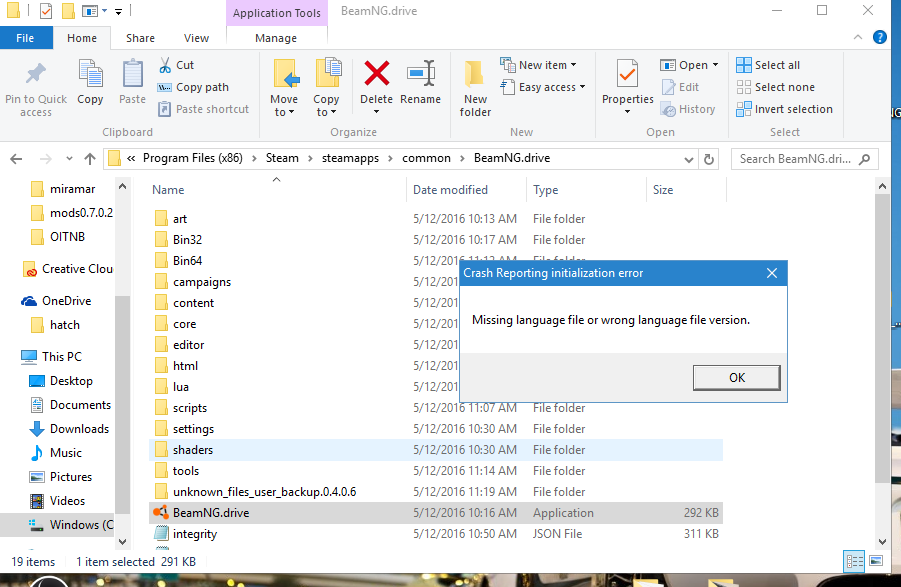Switch to Details view layout icon

coord(854,561)
